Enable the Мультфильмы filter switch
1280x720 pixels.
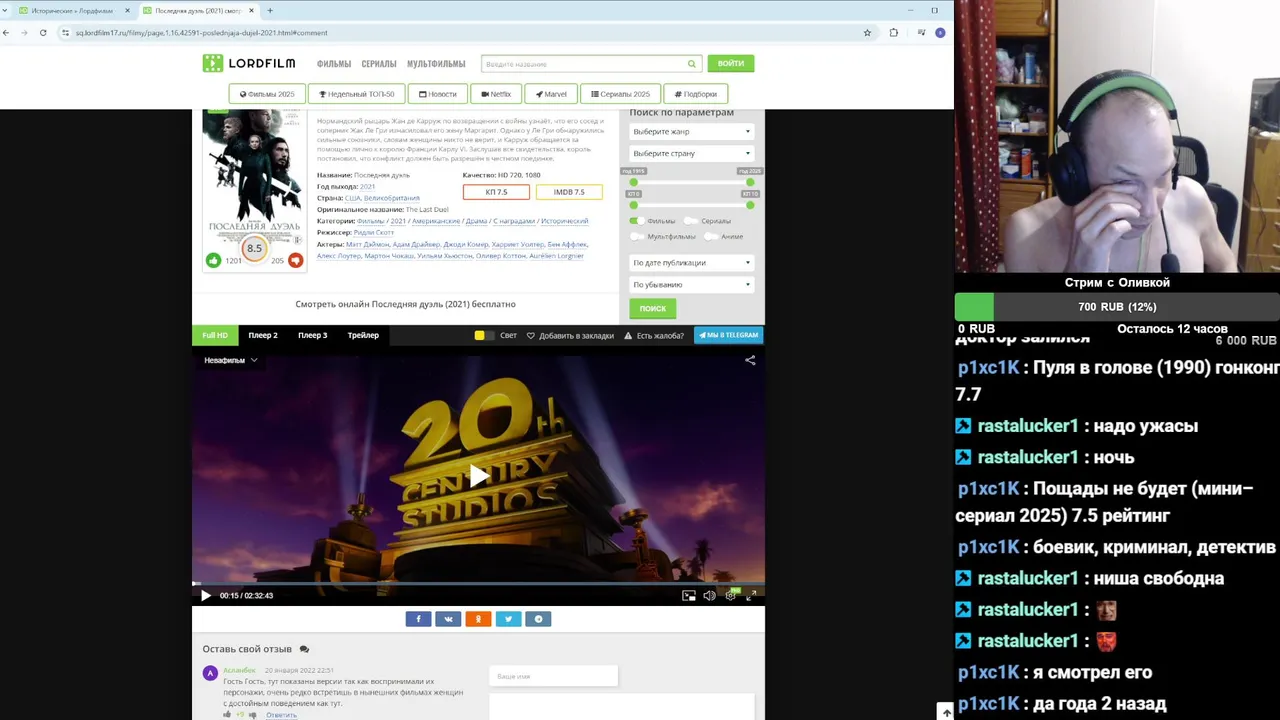[x=637, y=236]
